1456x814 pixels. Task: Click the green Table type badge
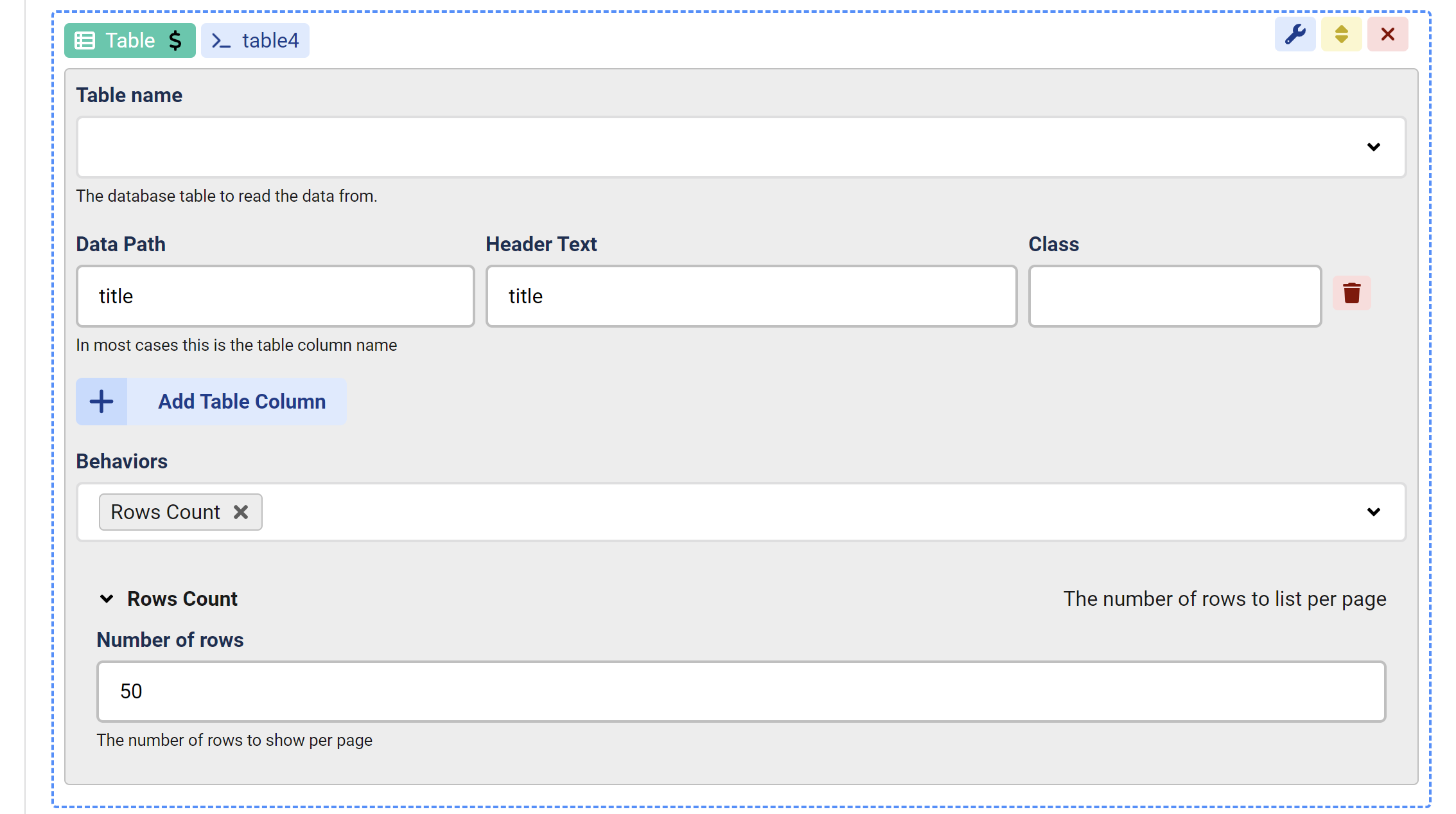coord(130,40)
